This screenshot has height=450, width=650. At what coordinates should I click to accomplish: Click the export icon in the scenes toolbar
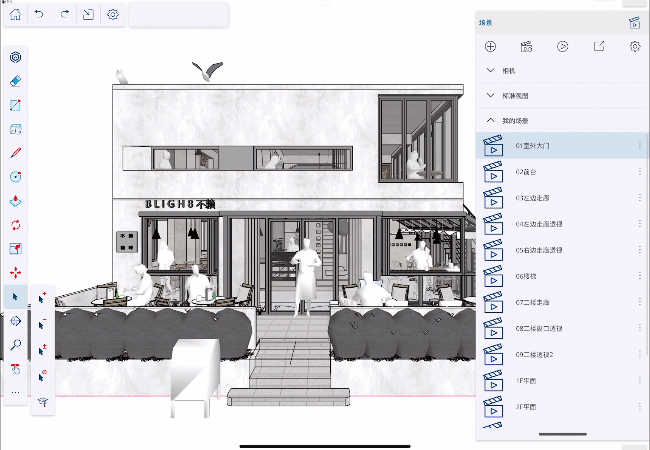tap(598, 46)
